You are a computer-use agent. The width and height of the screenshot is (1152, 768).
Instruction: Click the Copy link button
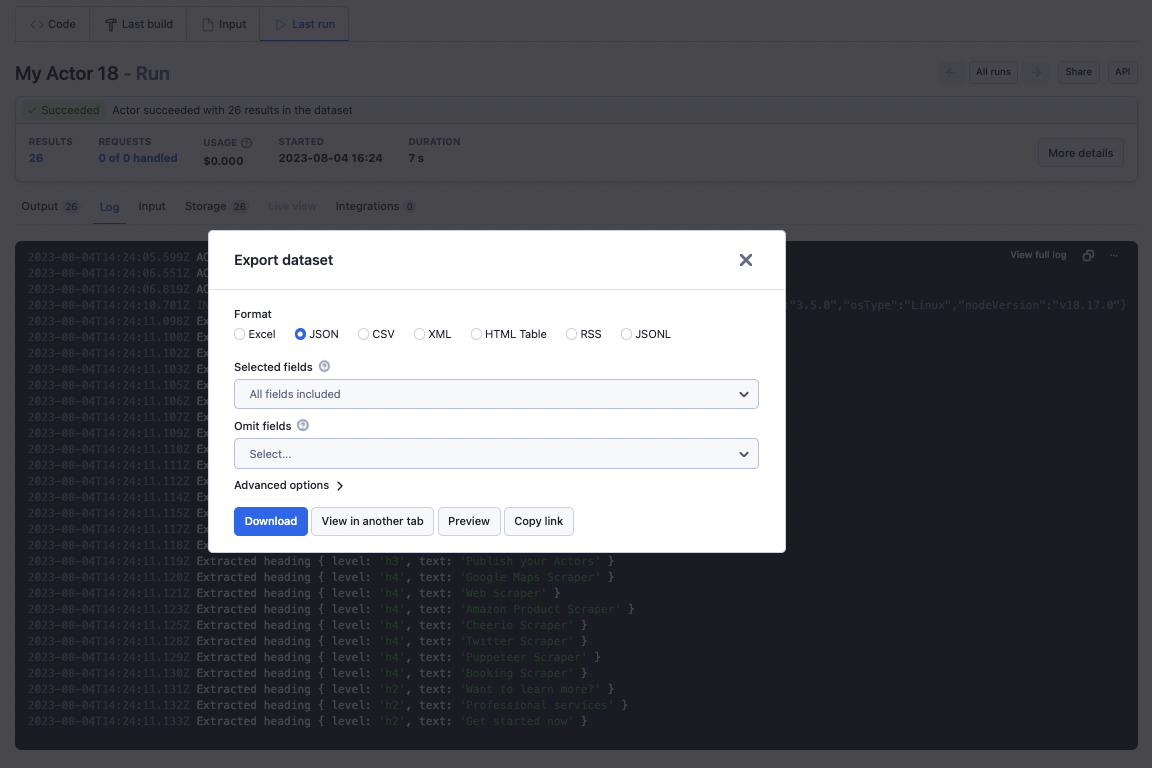[539, 521]
